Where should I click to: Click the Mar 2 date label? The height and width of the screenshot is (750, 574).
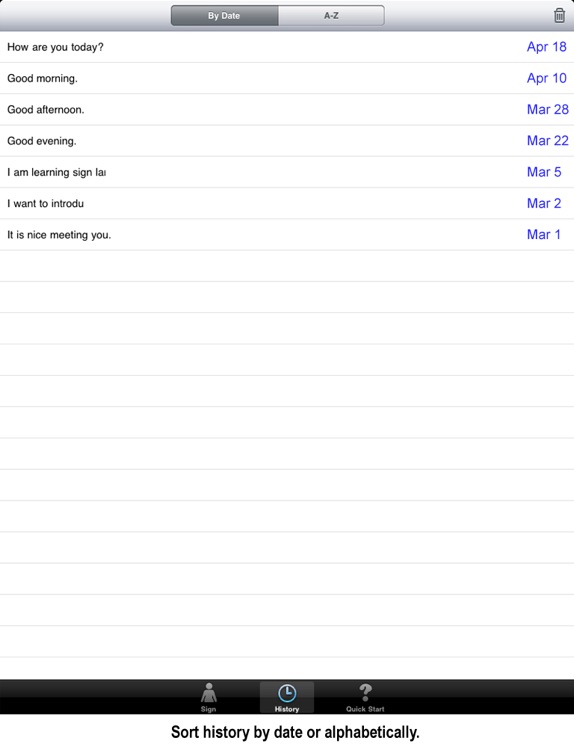[x=544, y=203]
